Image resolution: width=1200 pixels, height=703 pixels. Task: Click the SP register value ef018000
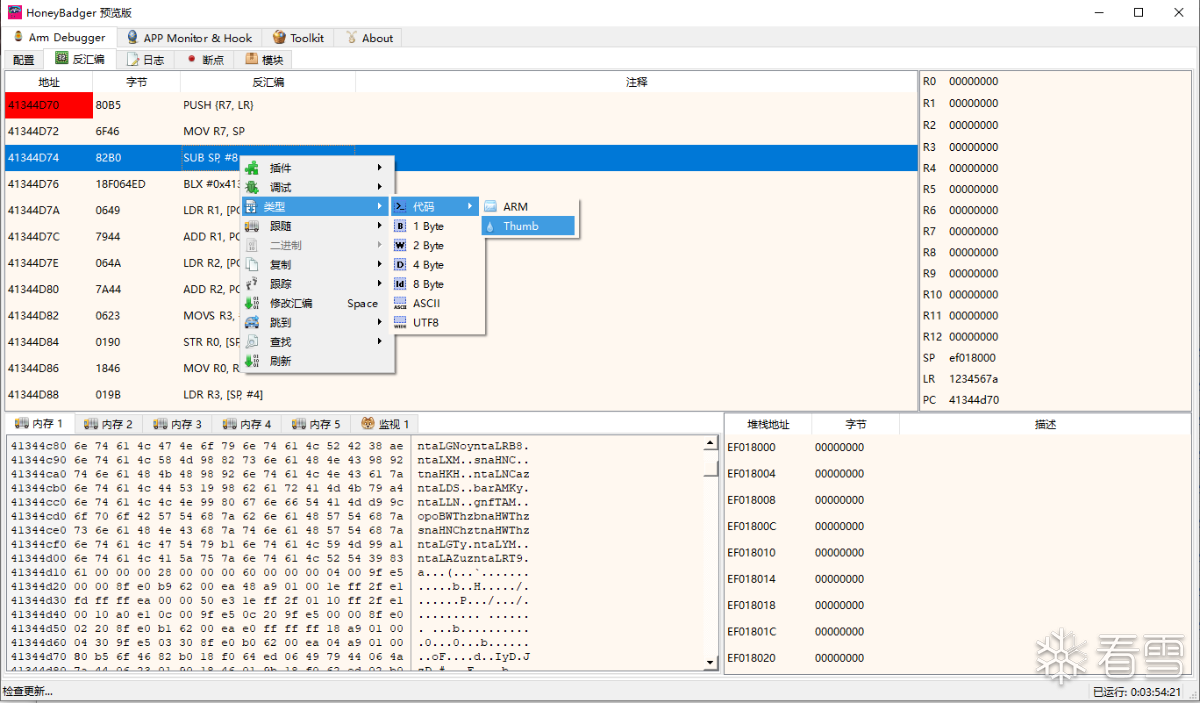tap(972, 358)
